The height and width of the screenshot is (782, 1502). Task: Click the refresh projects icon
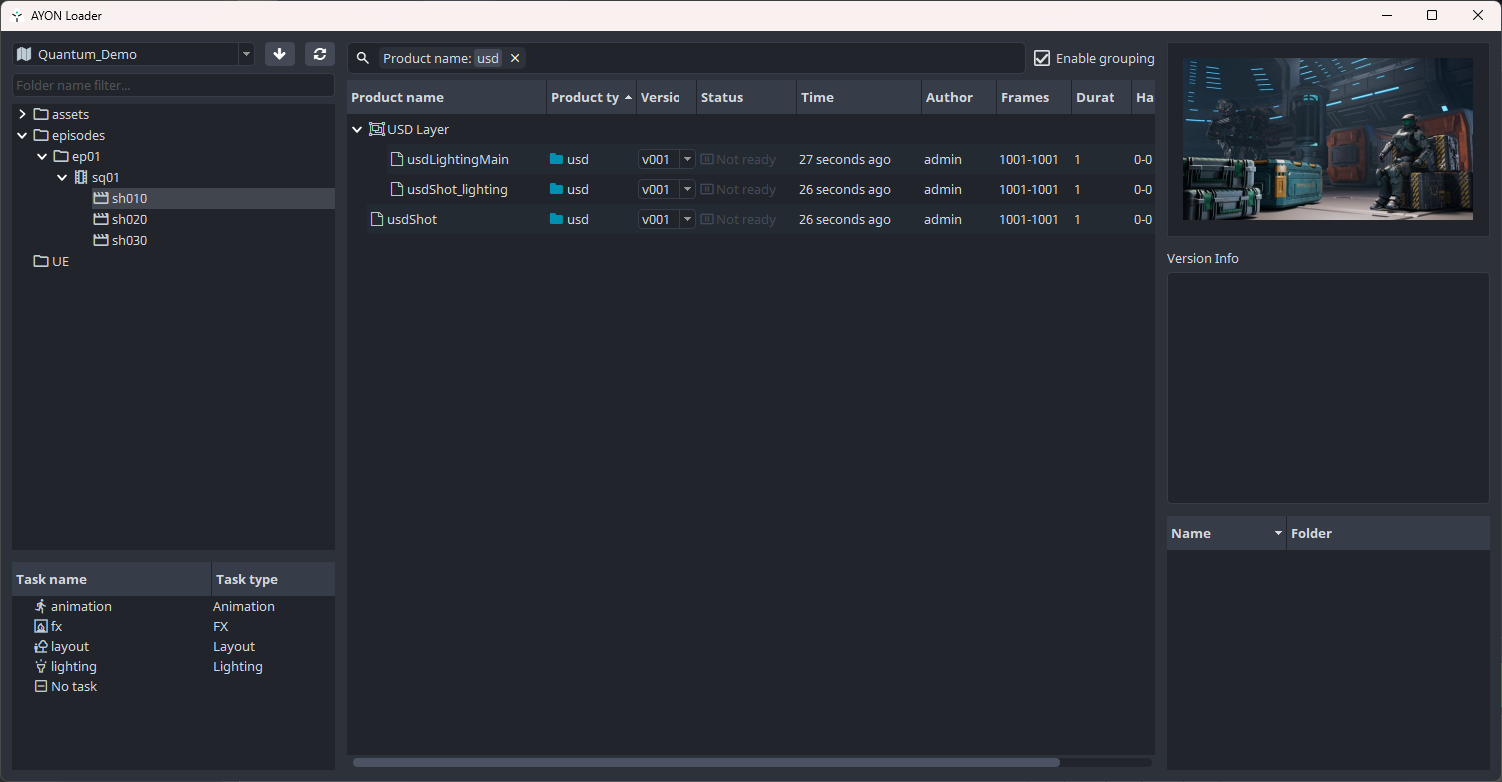tap(319, 54)
